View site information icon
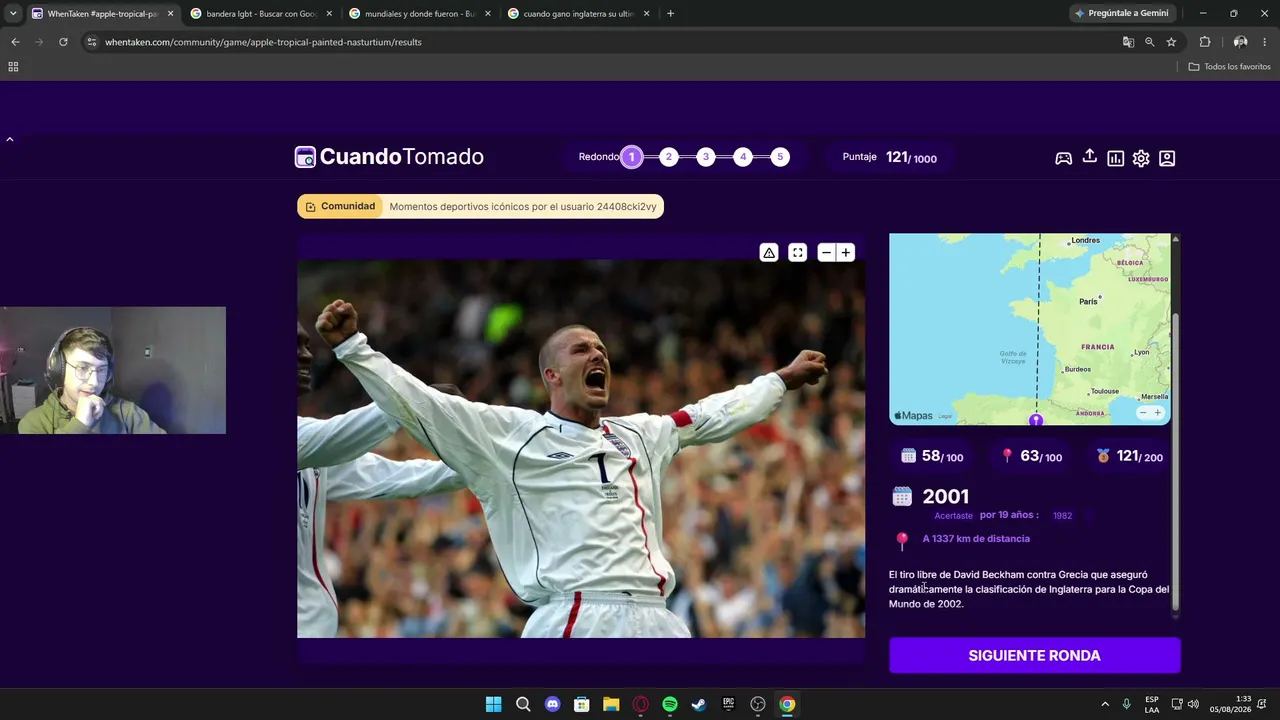 pyautogui.click(x=92, y=42)
